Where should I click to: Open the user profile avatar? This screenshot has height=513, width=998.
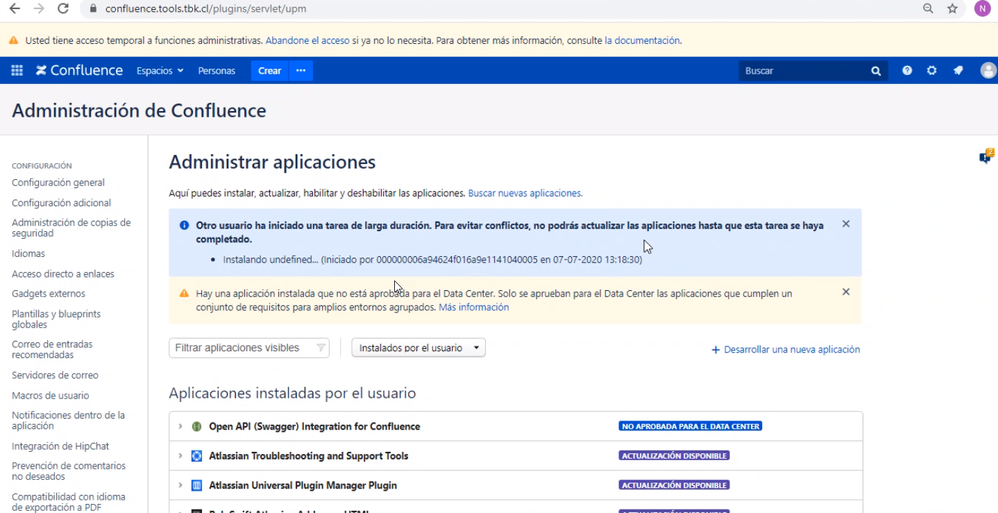988,71
